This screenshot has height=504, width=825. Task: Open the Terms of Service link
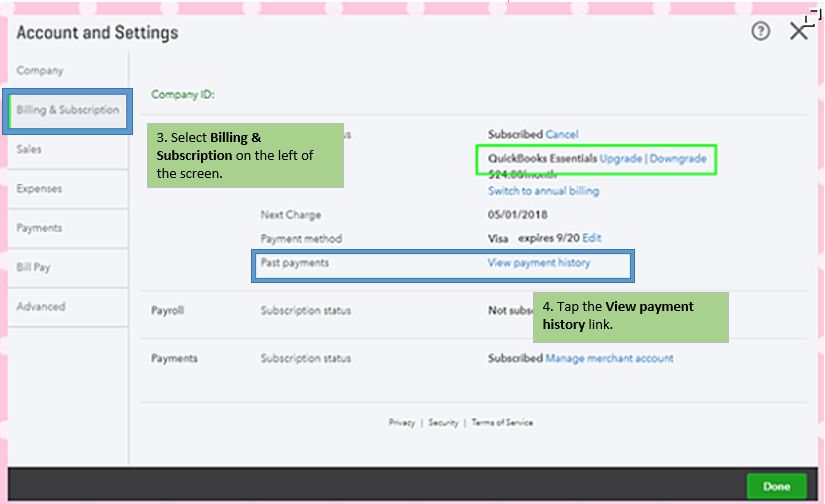tap(502, 423)
